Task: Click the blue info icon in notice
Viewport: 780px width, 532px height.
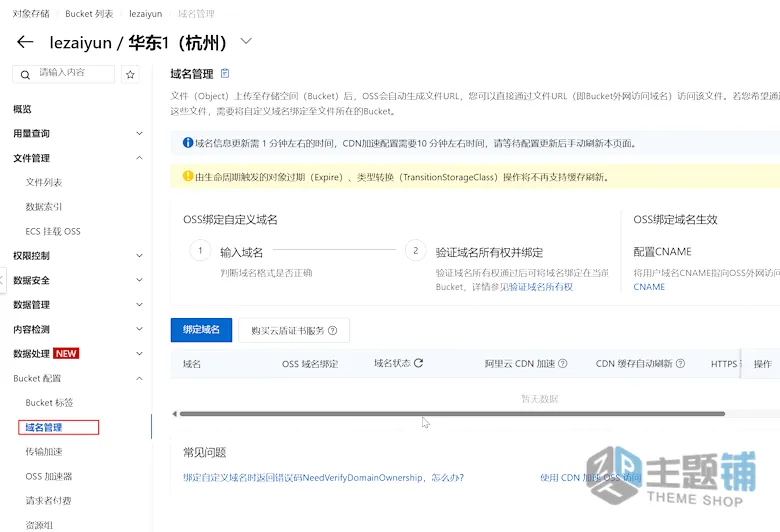Action: point(188,143)
